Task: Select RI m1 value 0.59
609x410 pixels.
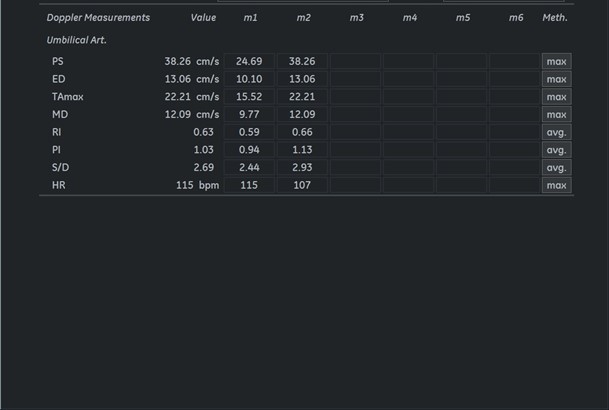Action: (249, 132)
